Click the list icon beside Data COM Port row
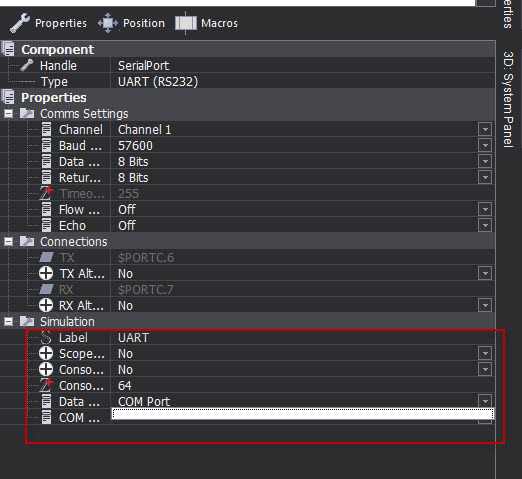 pos(46,401)
